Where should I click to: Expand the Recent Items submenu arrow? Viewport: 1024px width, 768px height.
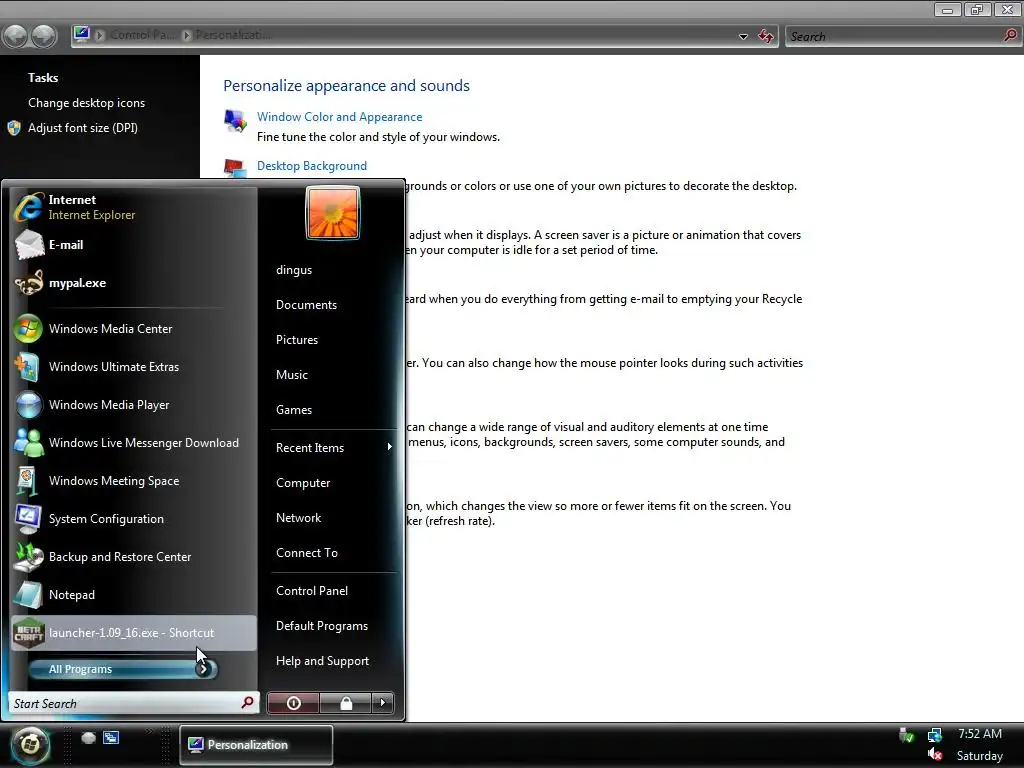[390, 447]
